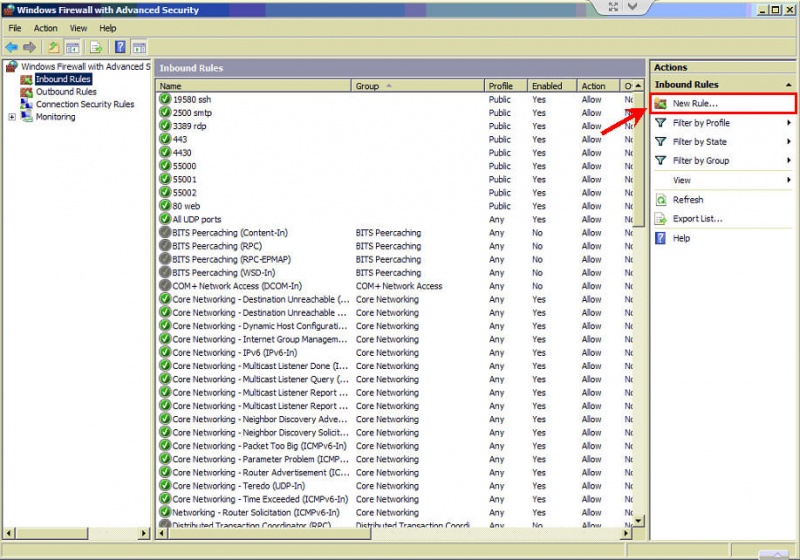Click the Outbound Rules tree icon
Screen dimensions: 800x560
(27, 92)
